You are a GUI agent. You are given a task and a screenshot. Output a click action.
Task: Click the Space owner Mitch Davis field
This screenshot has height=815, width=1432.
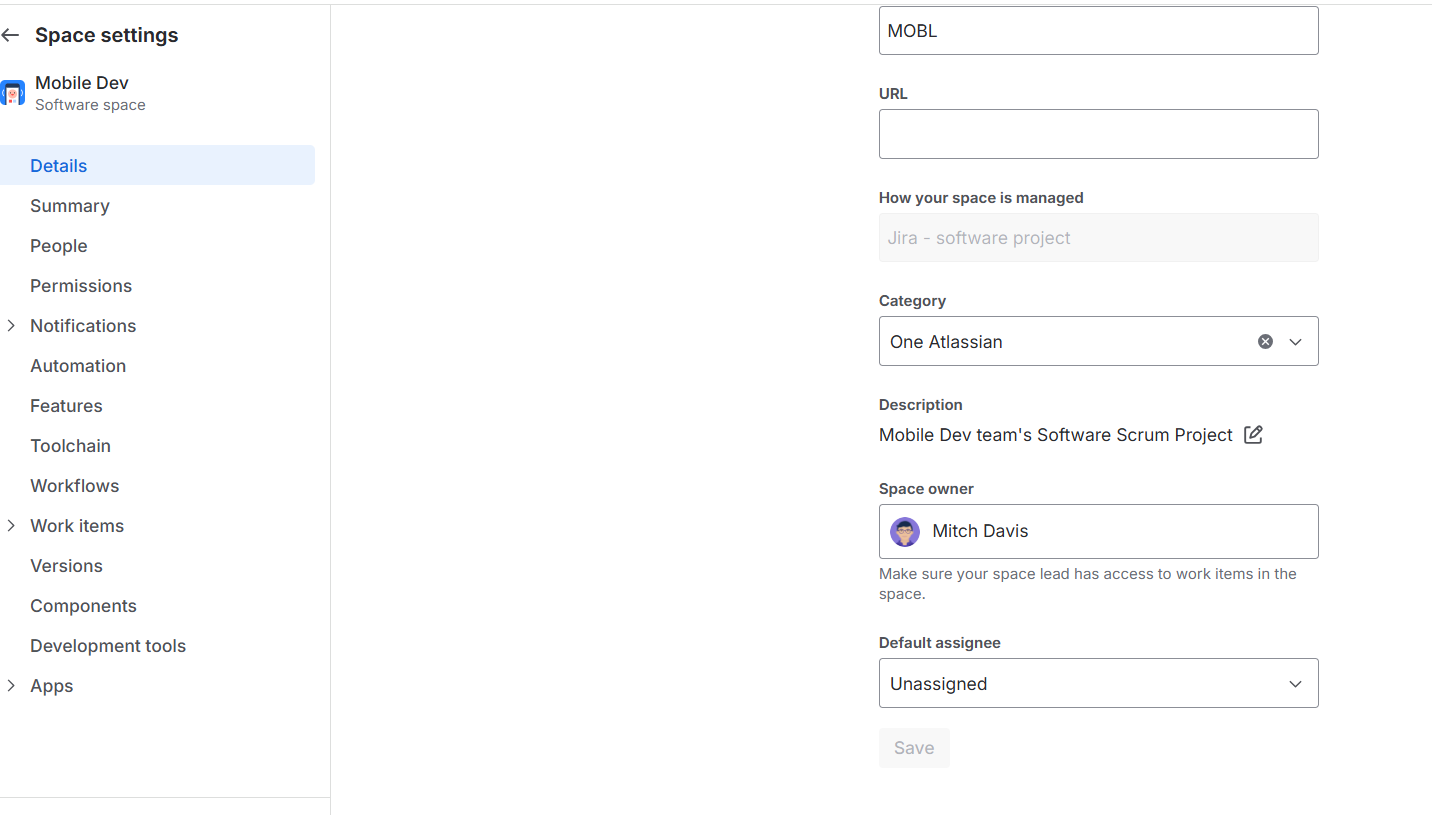1098,531
